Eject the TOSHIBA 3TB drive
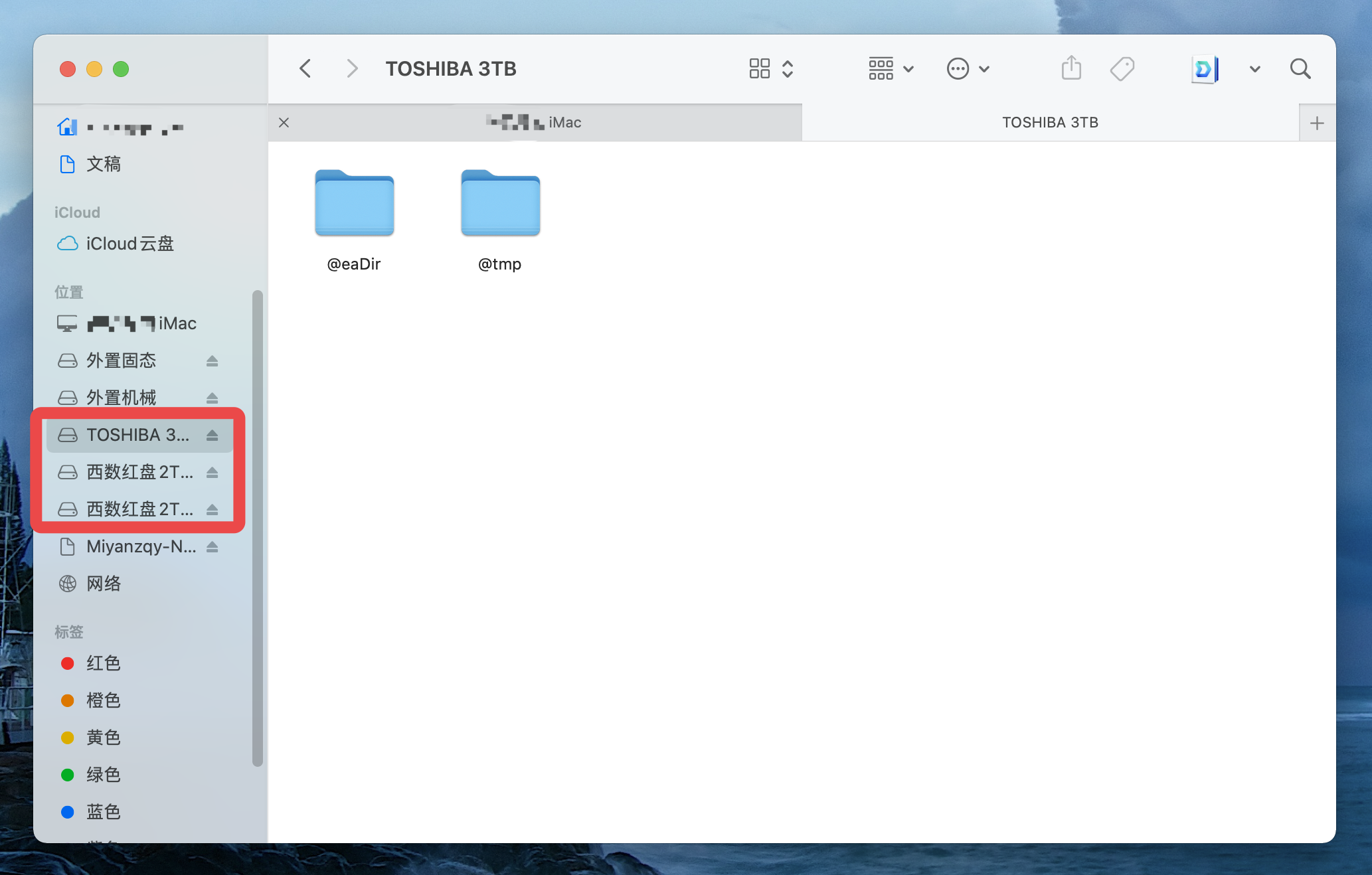1372x875 pixels. point(212,435)
